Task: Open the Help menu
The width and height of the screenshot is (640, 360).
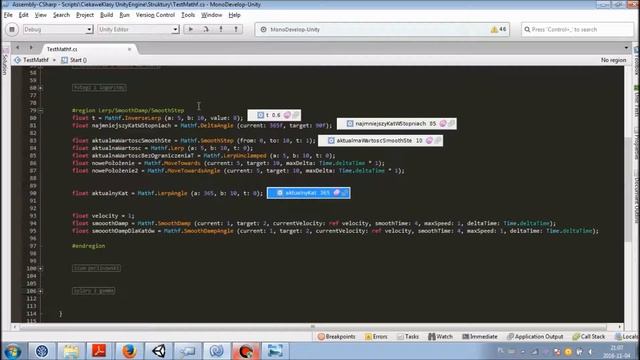Action: (234, 15)
